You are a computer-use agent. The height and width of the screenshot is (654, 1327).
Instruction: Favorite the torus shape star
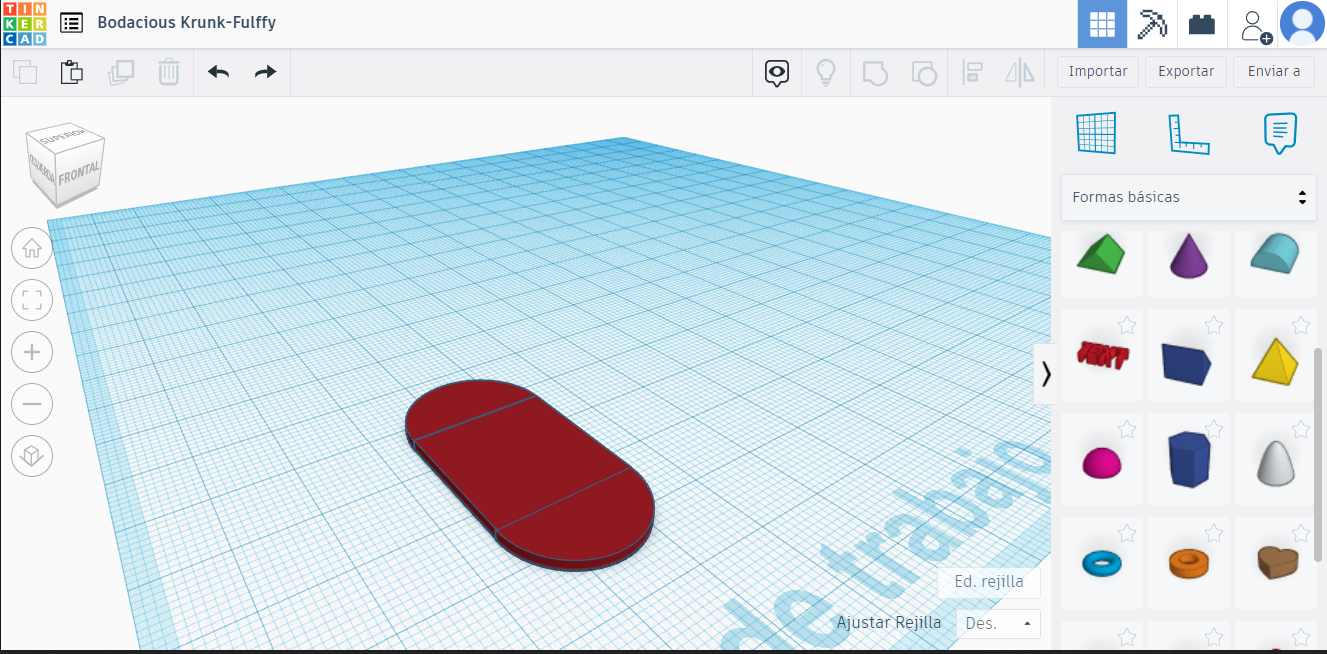click(1126, 533)
